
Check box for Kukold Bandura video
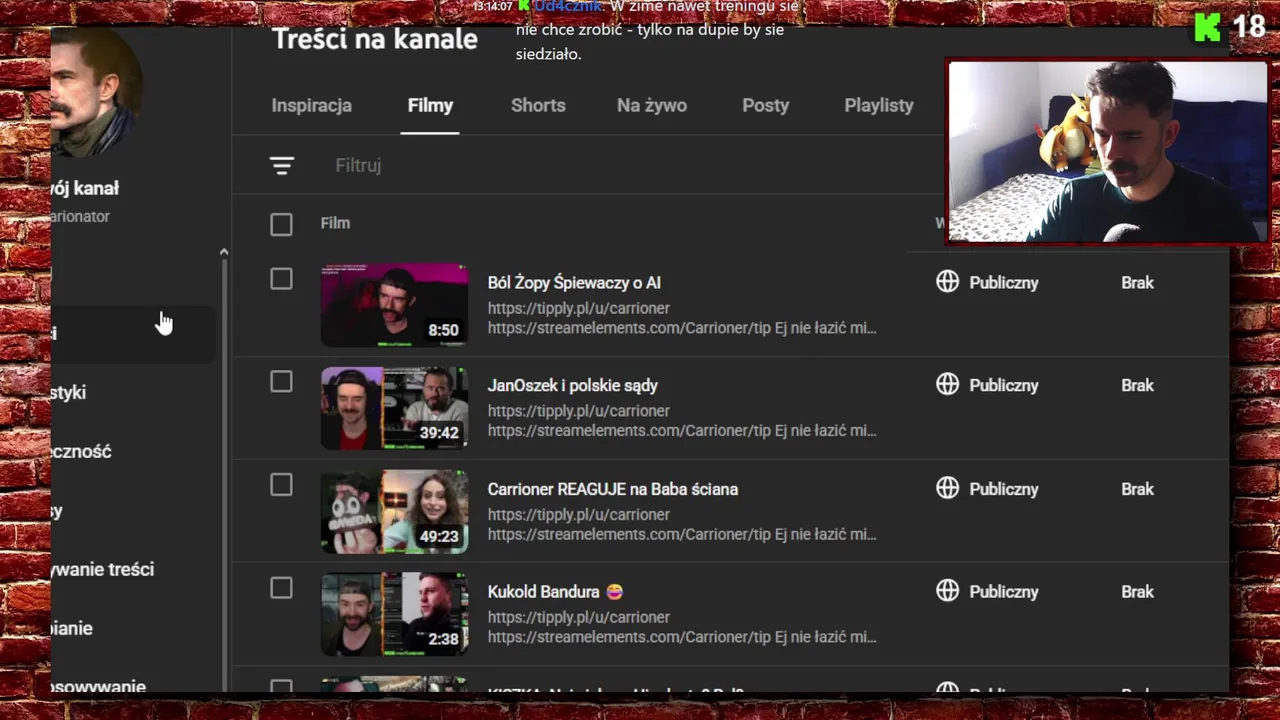[x=281, y=588]
